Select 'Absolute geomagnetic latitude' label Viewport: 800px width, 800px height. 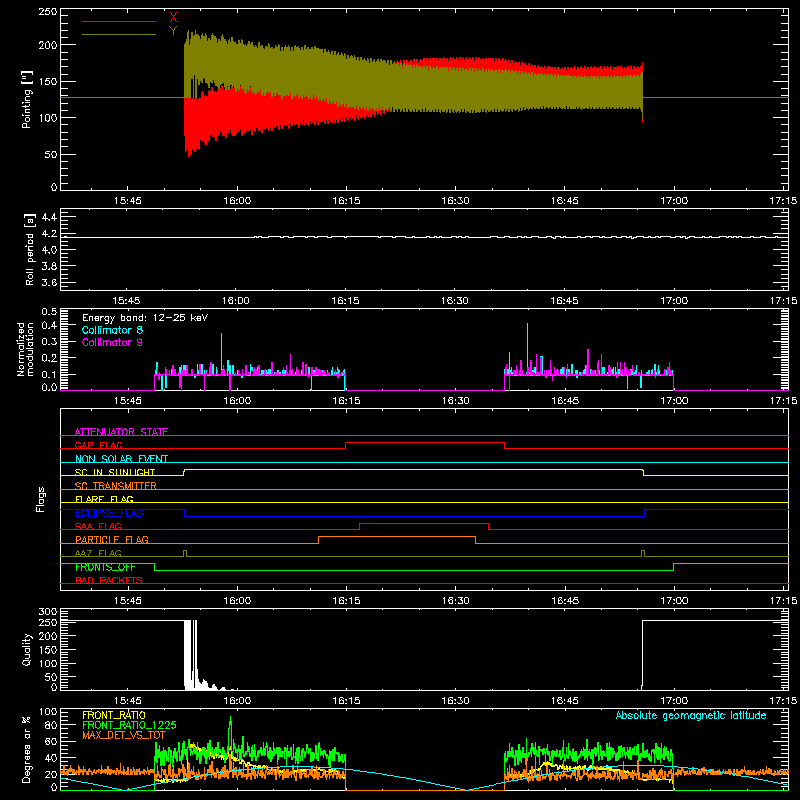(x=691, y=715)
